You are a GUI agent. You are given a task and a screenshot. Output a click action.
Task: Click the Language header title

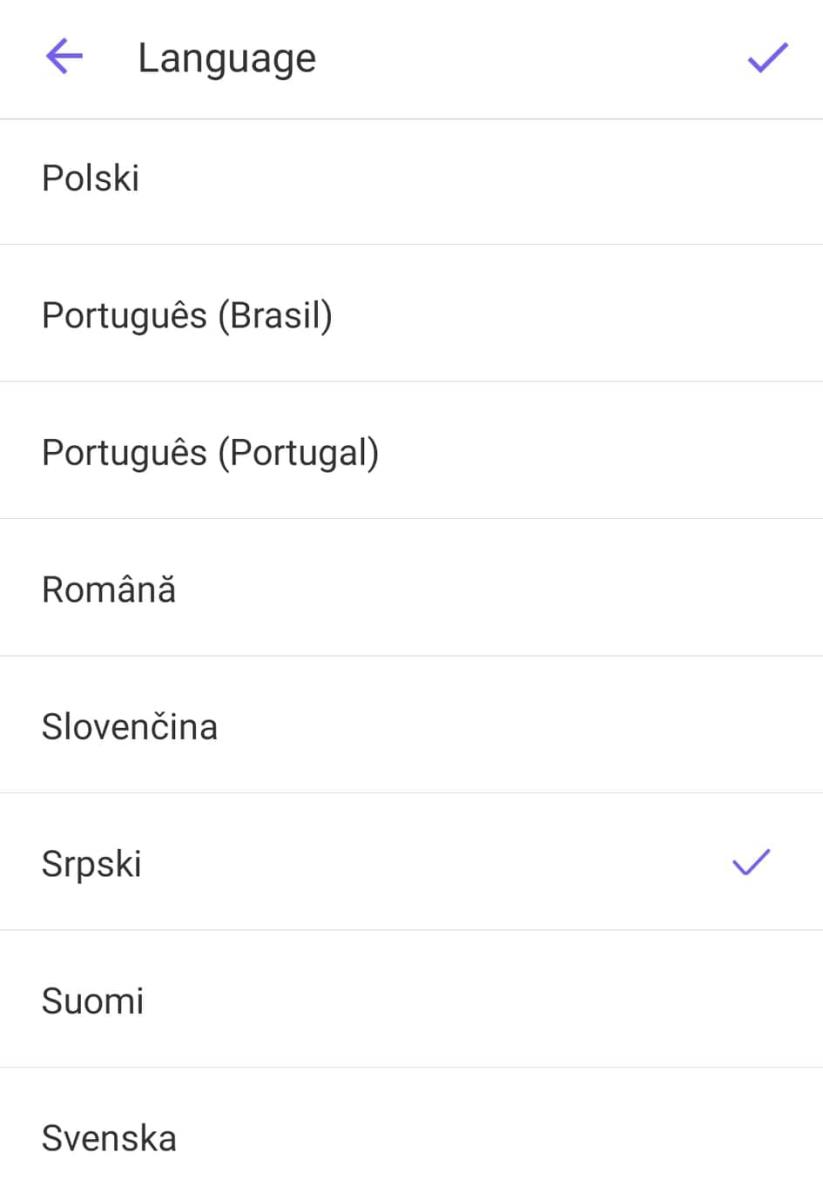click(227, 58)
